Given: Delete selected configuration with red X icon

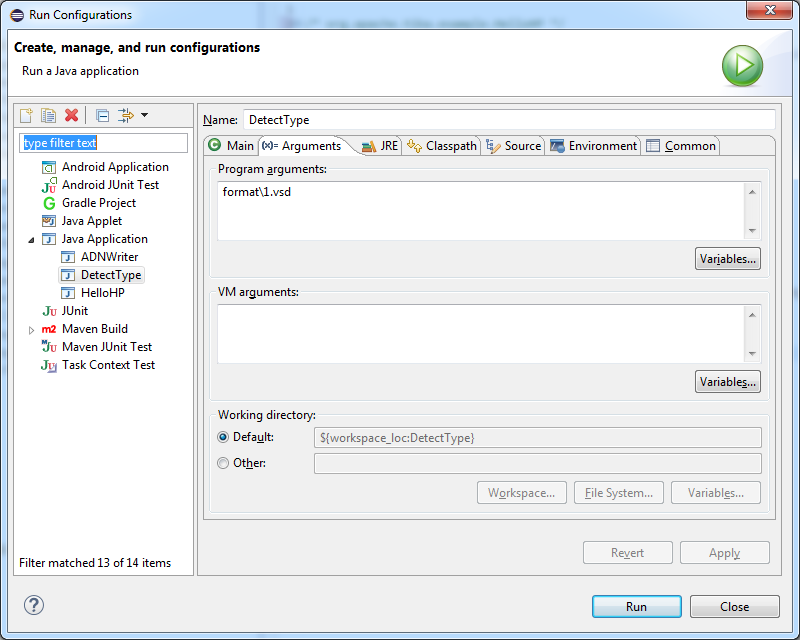Looking at the screenshot, I should tap(71, 115).
